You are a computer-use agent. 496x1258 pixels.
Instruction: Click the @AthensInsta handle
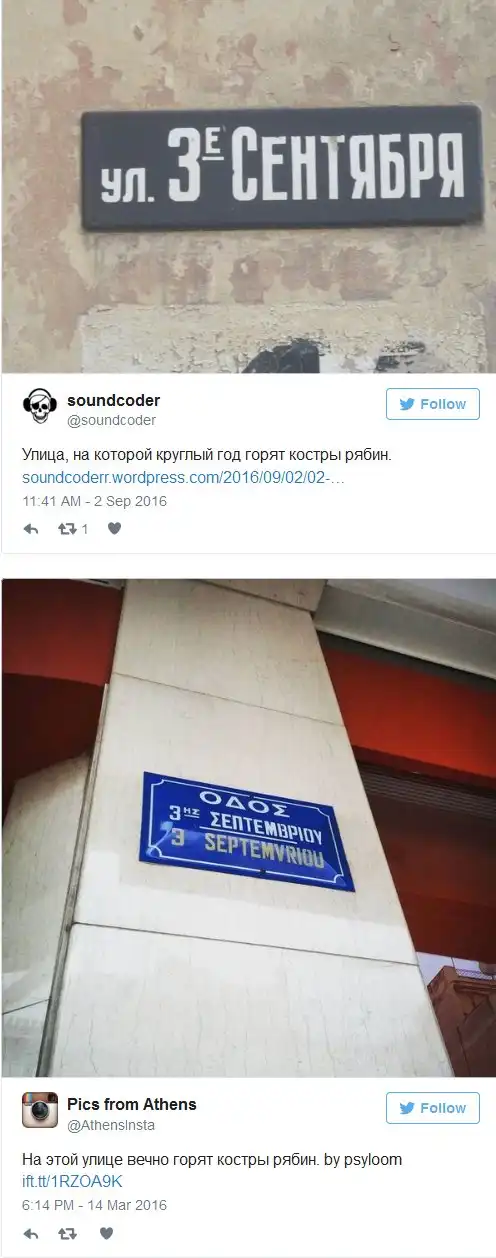[x=111, y=1125]
